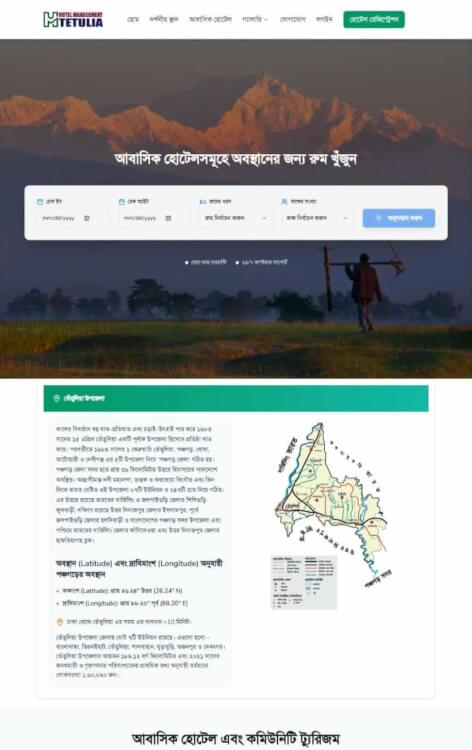
Task: Open the আবাসিক হোটেল nav item
Action: click(210, 20)
